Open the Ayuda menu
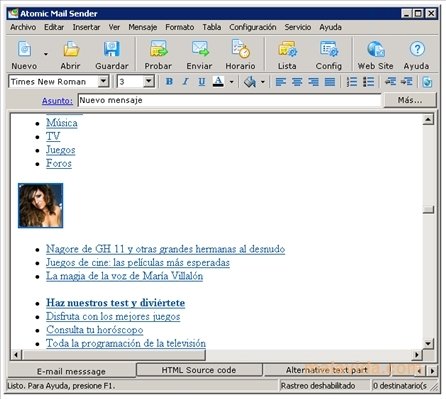 point(330,27)
